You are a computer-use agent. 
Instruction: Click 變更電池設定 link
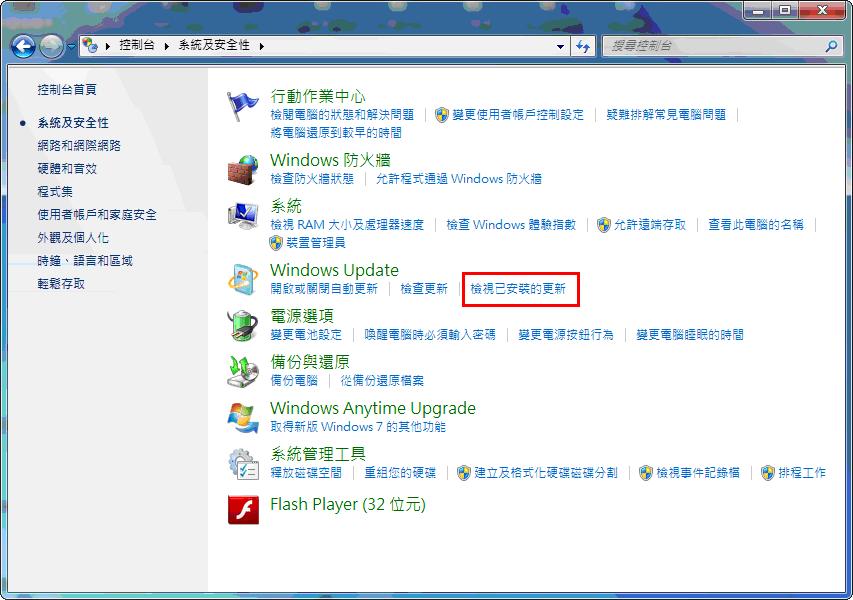click(x=306, y=335)
